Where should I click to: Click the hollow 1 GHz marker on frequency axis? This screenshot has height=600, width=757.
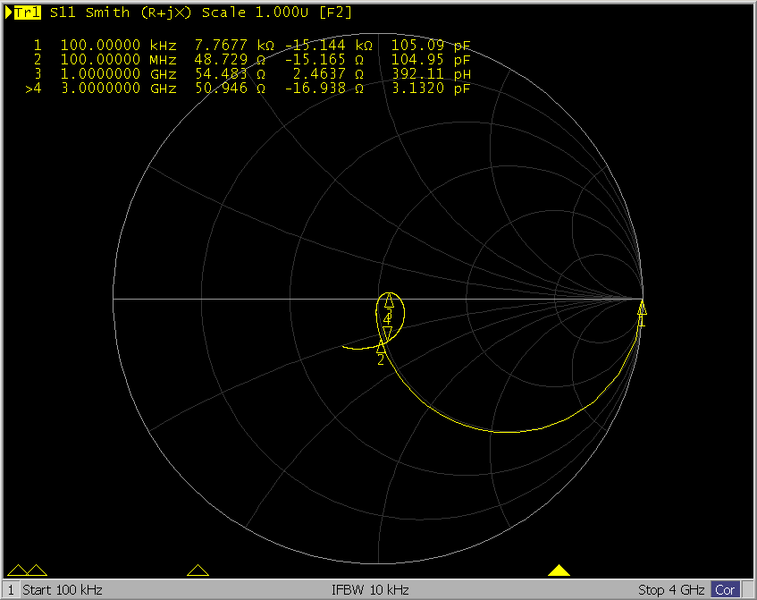(198, 570)
